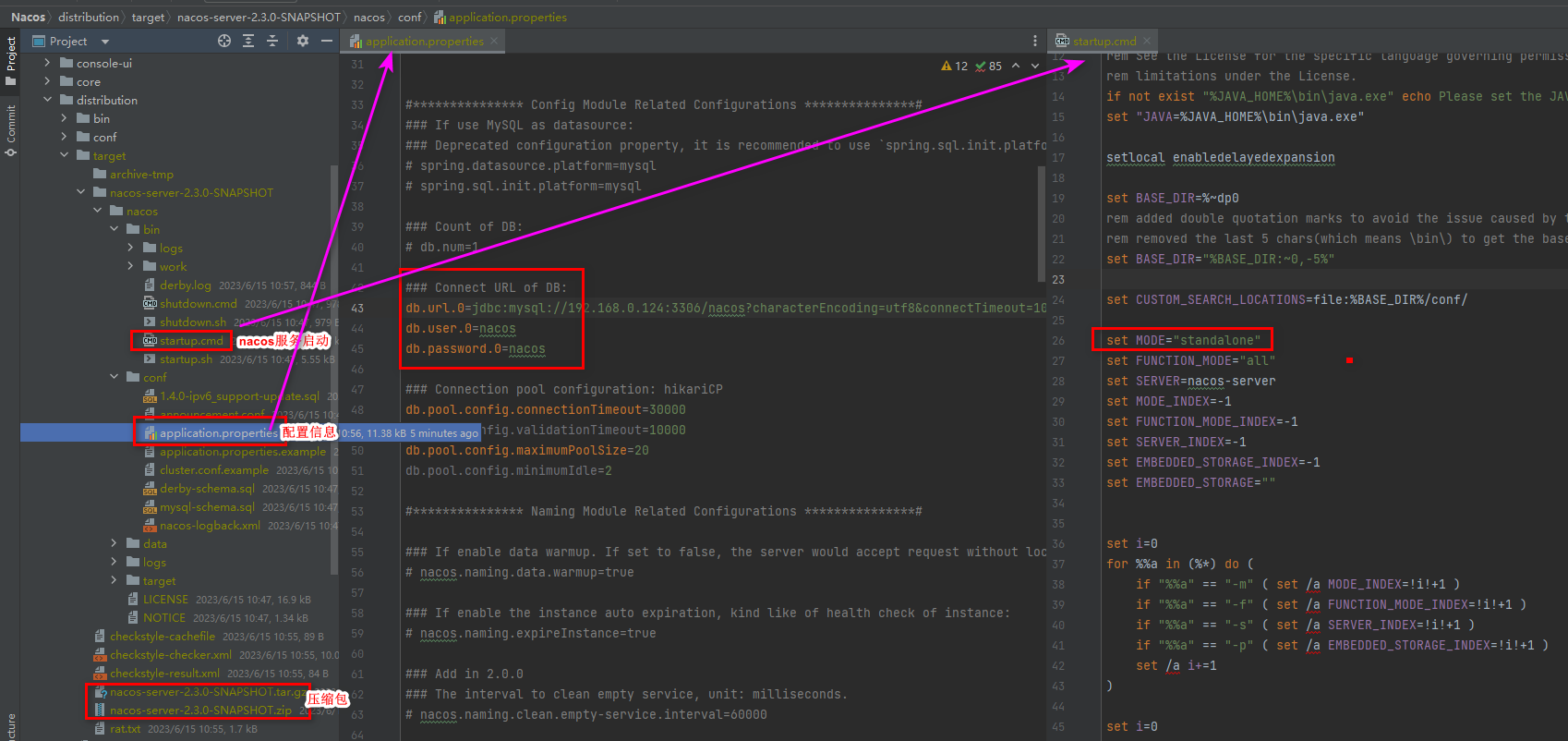This screenshot has height=741, width=1568.
Task: Select nacos-server-2.3.0-SNAPSHOT.tar.gz in the tree
Action: 208,692
